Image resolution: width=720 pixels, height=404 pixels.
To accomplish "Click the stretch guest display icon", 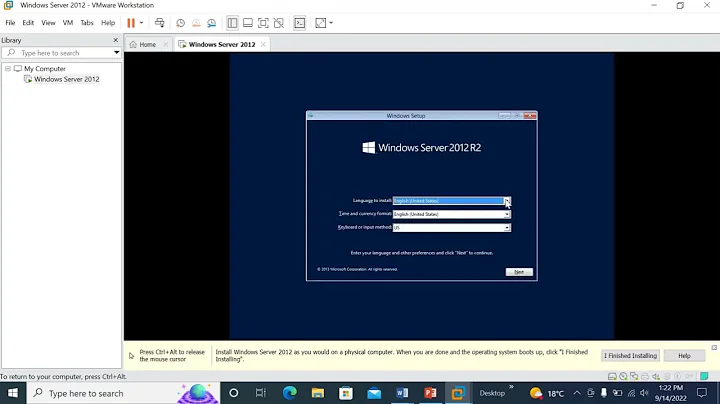I will (x=321, y=23).
